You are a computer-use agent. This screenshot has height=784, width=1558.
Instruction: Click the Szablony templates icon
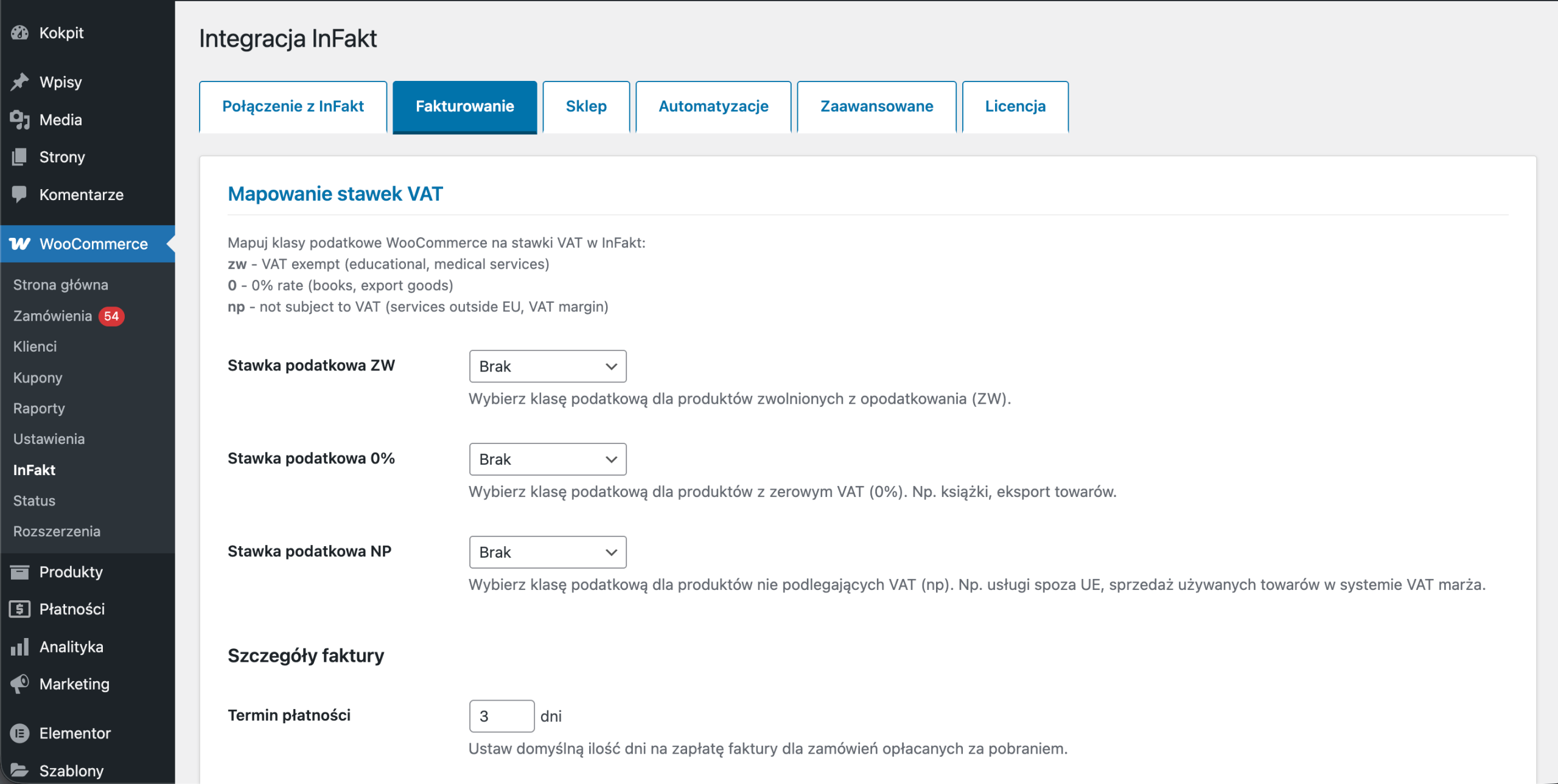pyautogui.click(x=20, y=771)
